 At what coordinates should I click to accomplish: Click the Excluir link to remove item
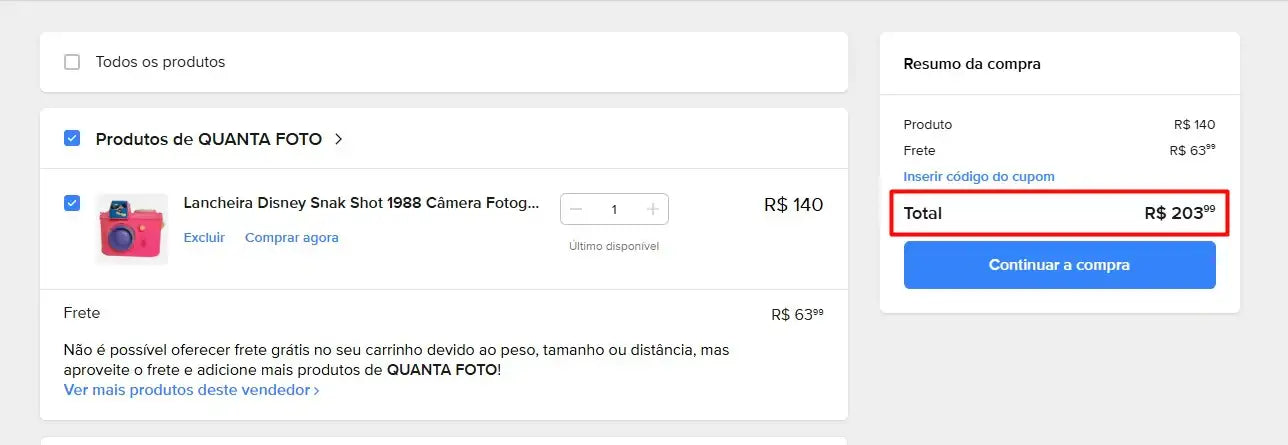[x=204, y=237]
